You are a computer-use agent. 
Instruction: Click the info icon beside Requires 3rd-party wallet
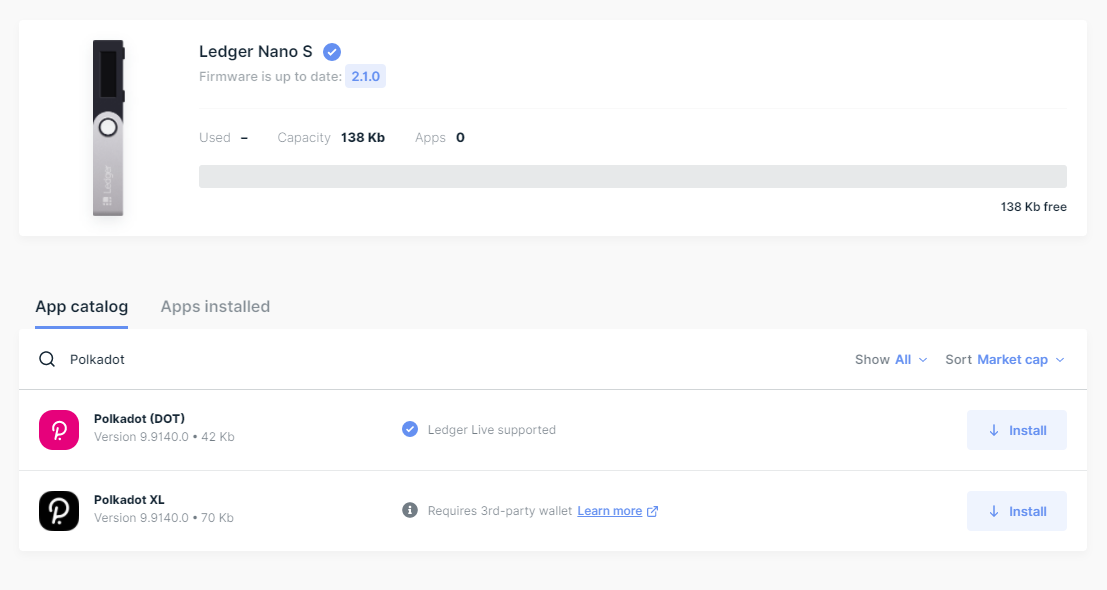tap(409, 510)
